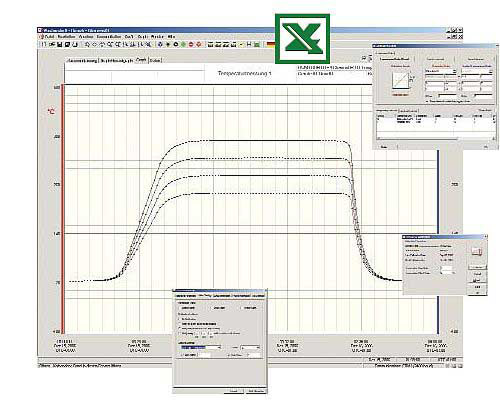
Task: Switch to the Graph tab
Action: [141, 60]
